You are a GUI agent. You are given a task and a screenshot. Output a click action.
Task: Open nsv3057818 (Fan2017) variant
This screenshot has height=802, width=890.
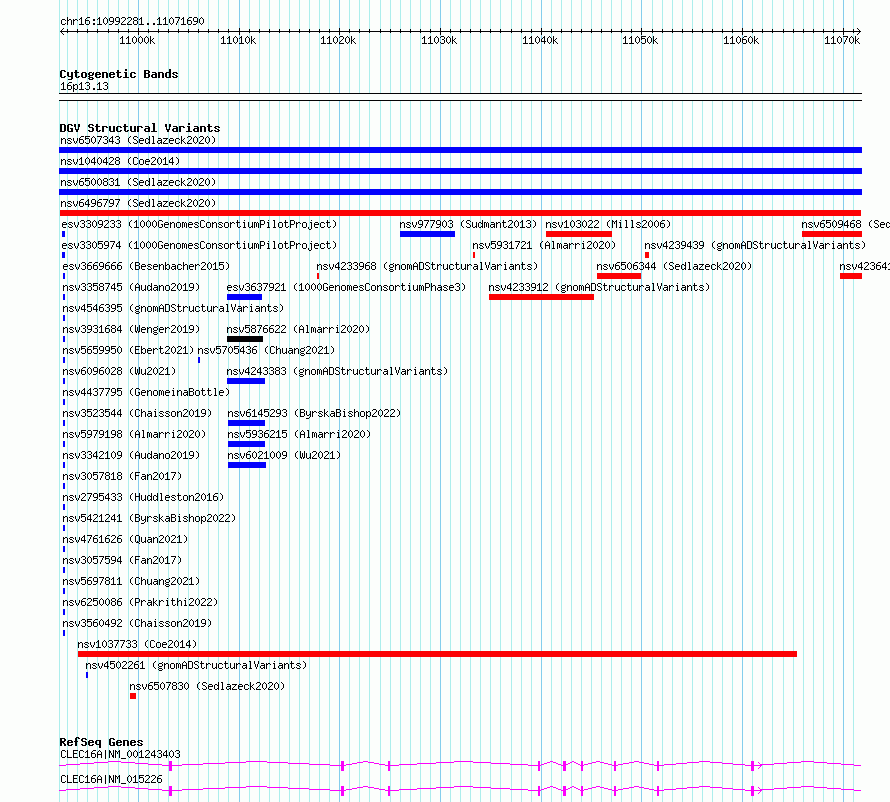click(x=122, y=476)
